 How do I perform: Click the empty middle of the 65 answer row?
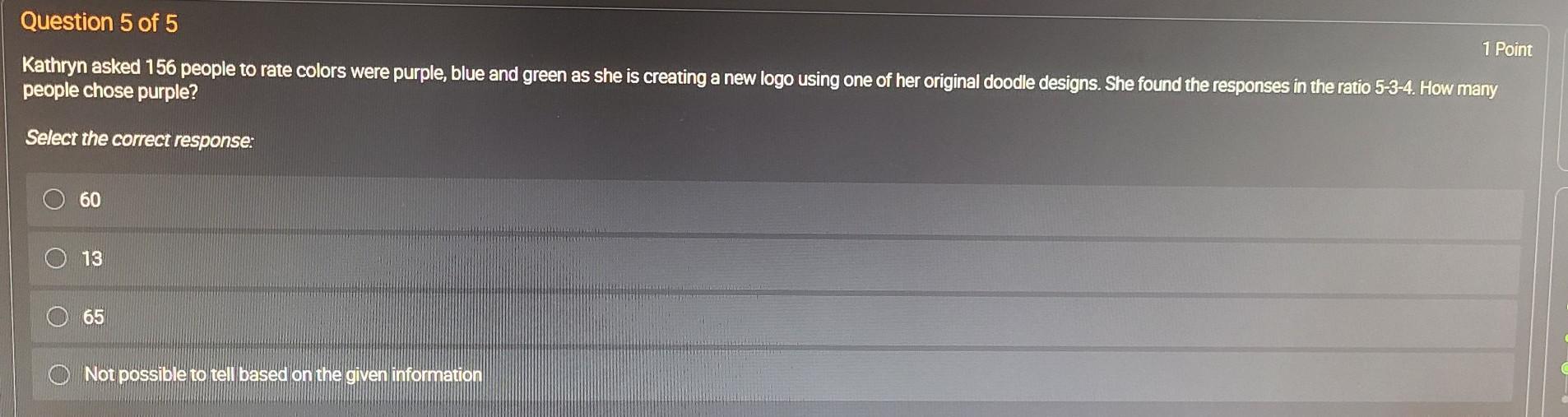click(773, 321)
